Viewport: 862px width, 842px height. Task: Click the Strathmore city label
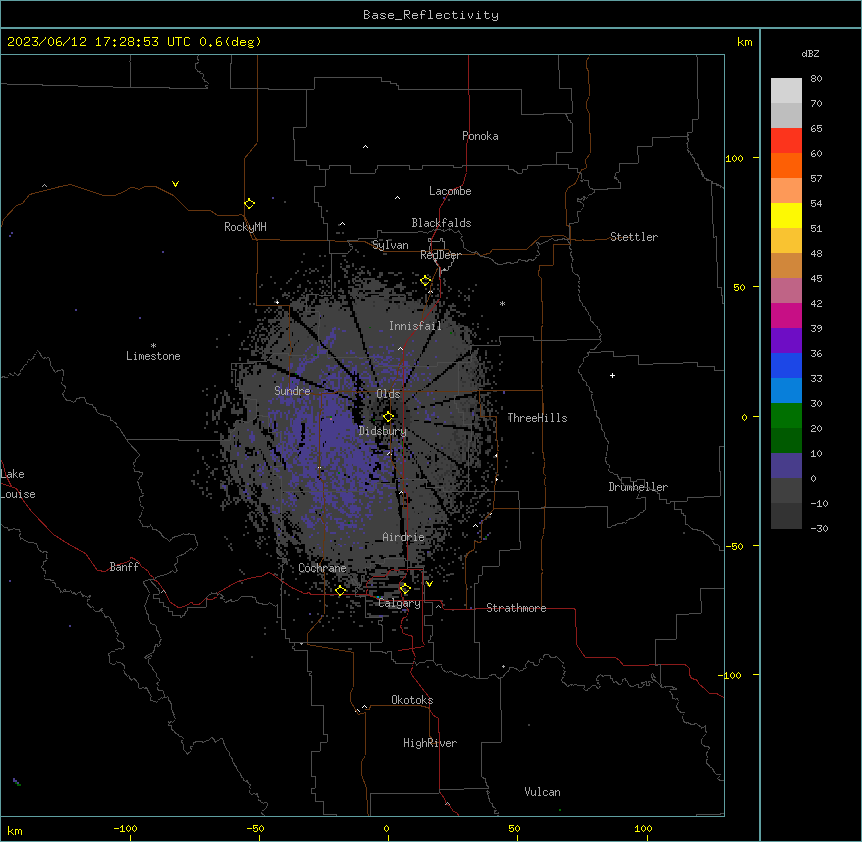click(x=516, y=608)
